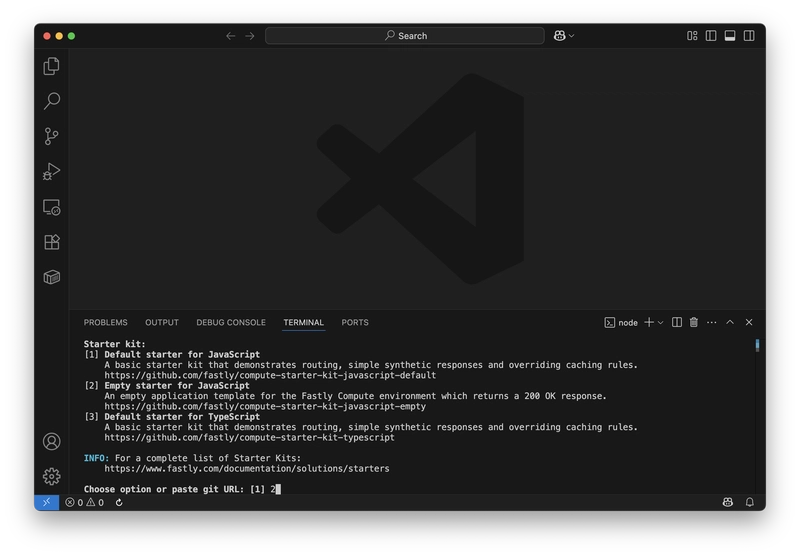Switch to the PROBLEMS tab

(x=105, y=323)
